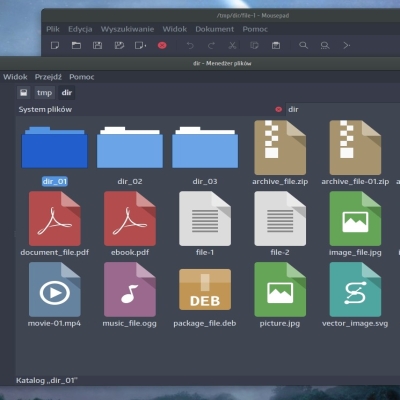
Task: Cut selection using the scissors icon
Action: (232, 45)
